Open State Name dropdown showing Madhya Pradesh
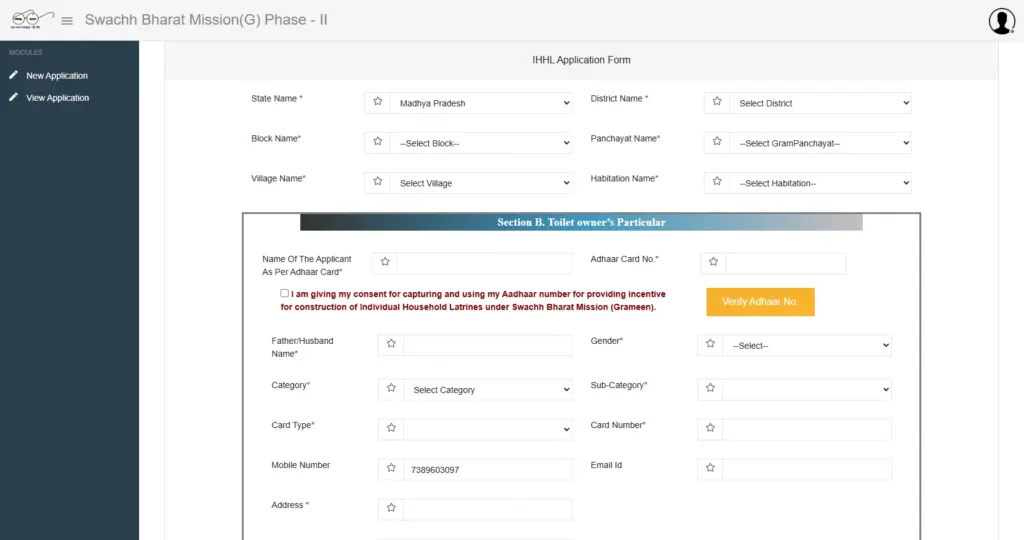The width and height of the screenshot is (1024, 540). tap(481, 103)
